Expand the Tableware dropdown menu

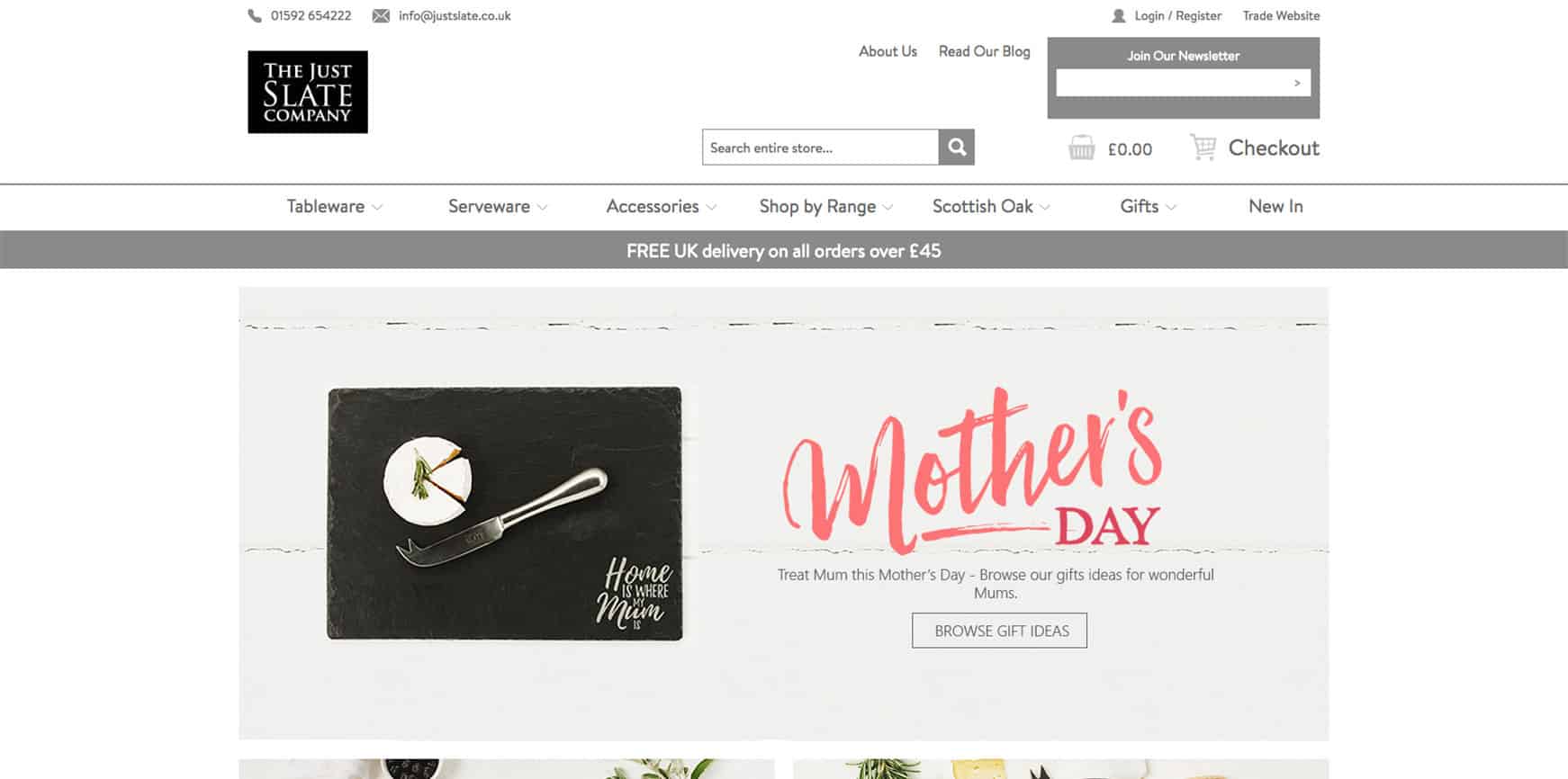(x=335, y=207)
